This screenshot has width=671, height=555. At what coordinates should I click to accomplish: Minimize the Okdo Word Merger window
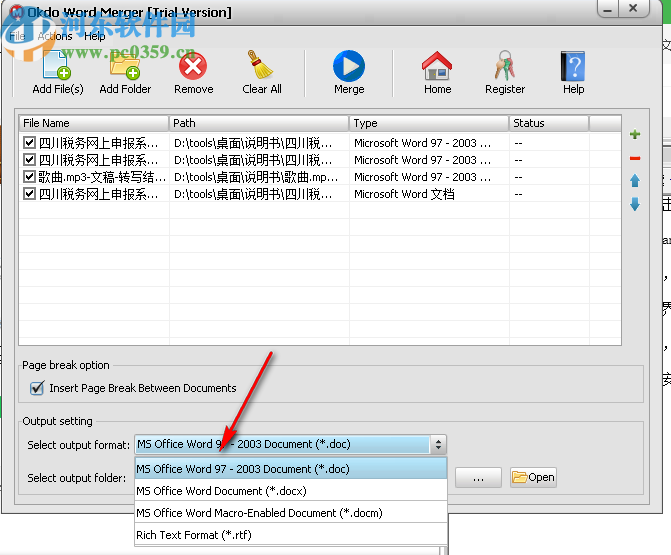[x=608, y=9]
